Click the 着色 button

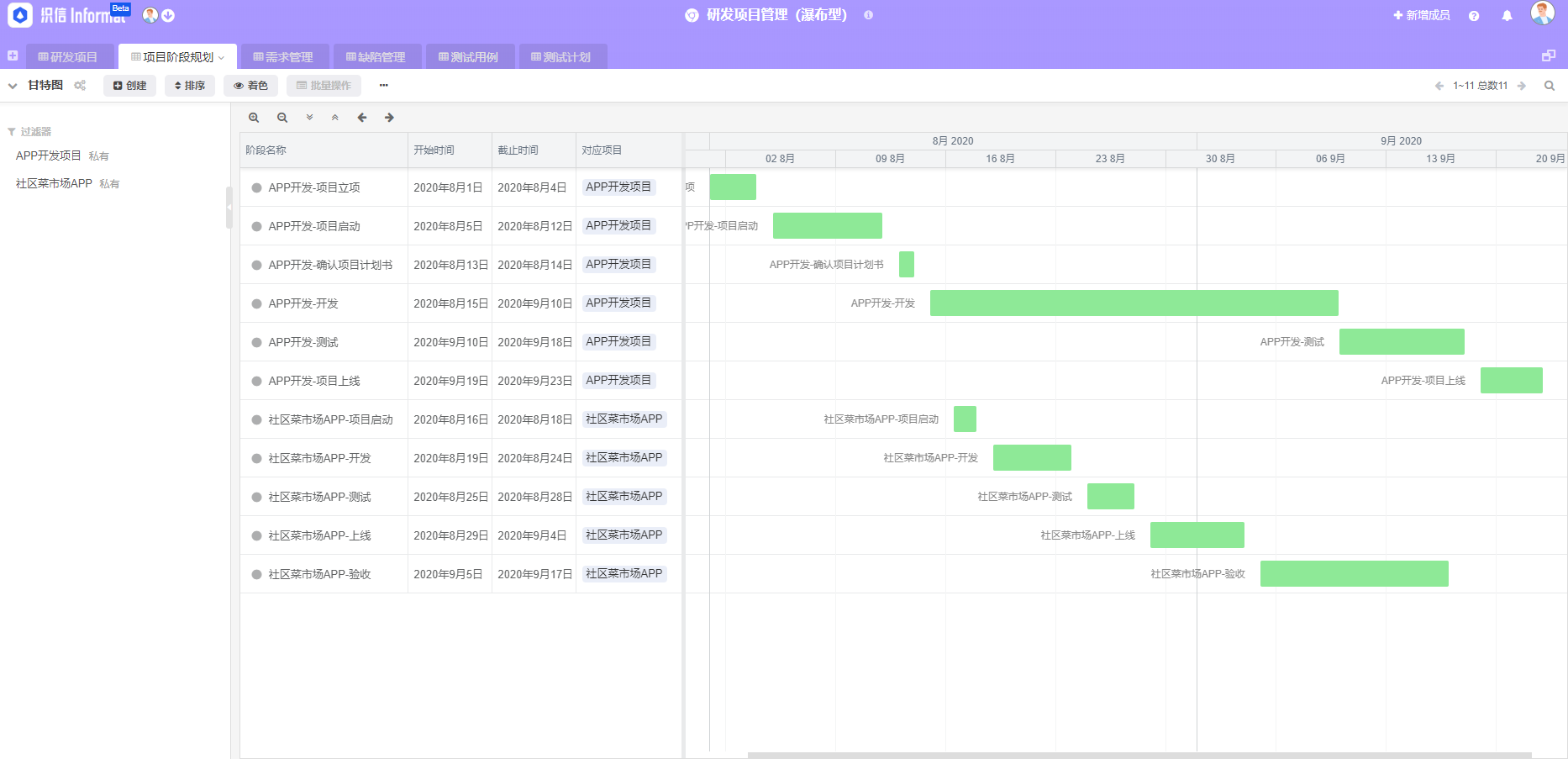(250, 86)
